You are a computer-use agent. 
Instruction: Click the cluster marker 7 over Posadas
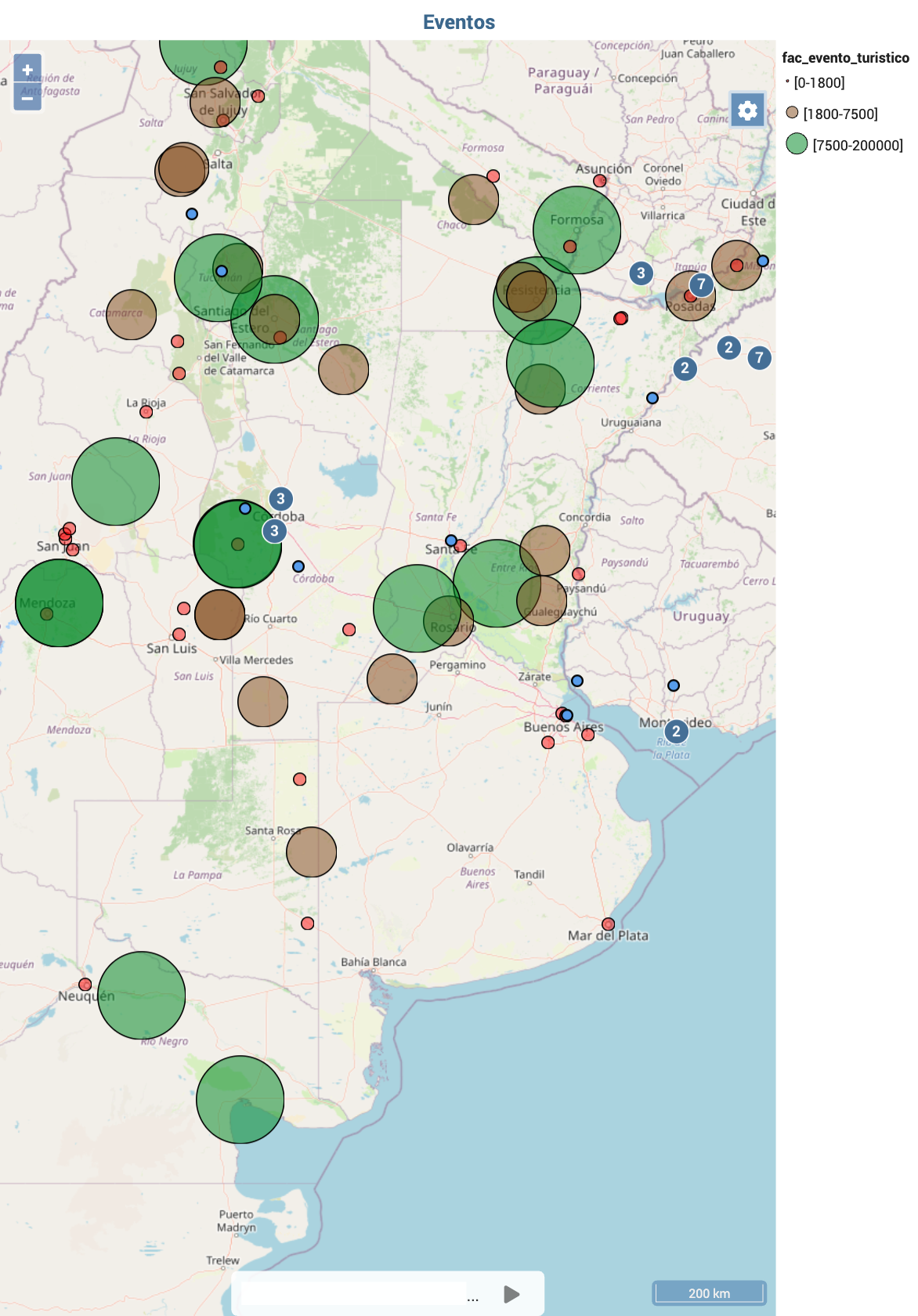tap(701, 284)
